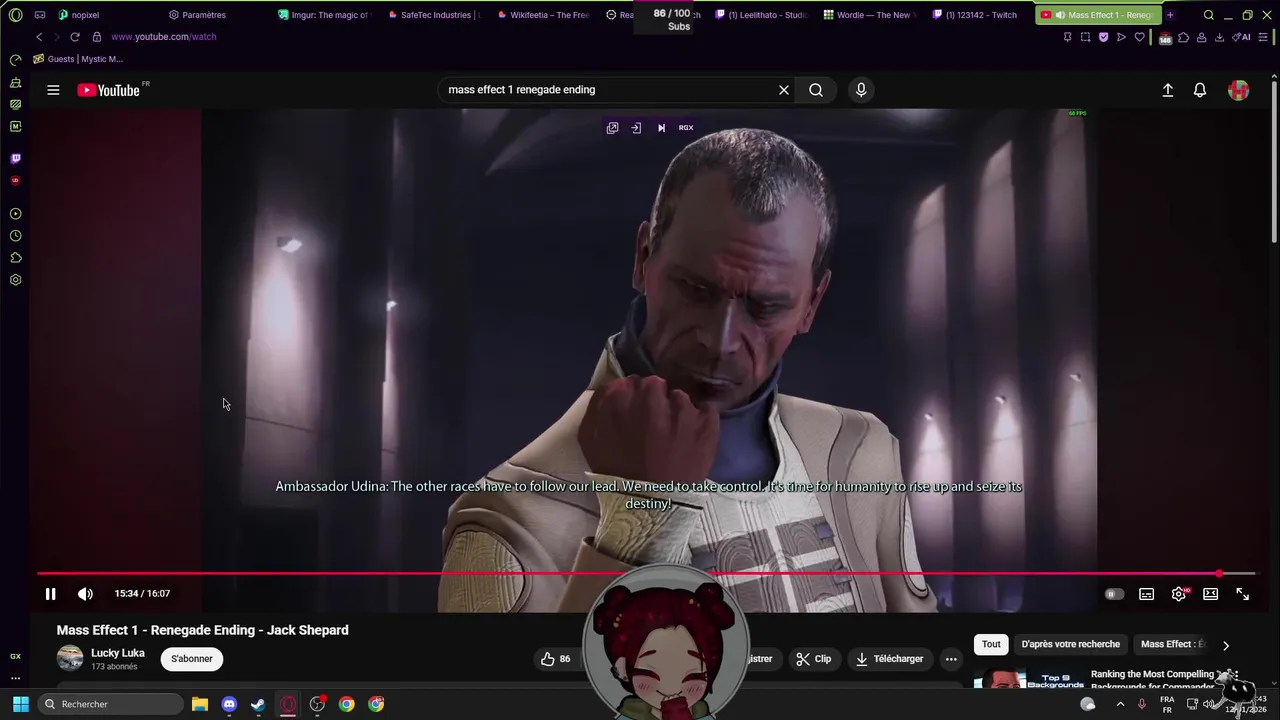Run YouTube search with magnifier button
The image size is (1280, 720).
tap(816, 90)
